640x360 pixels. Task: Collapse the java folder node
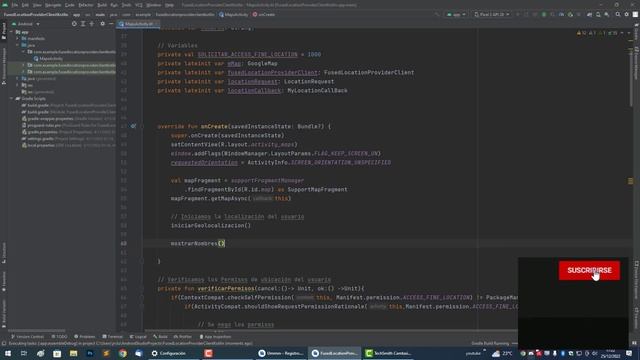[18, 45]
